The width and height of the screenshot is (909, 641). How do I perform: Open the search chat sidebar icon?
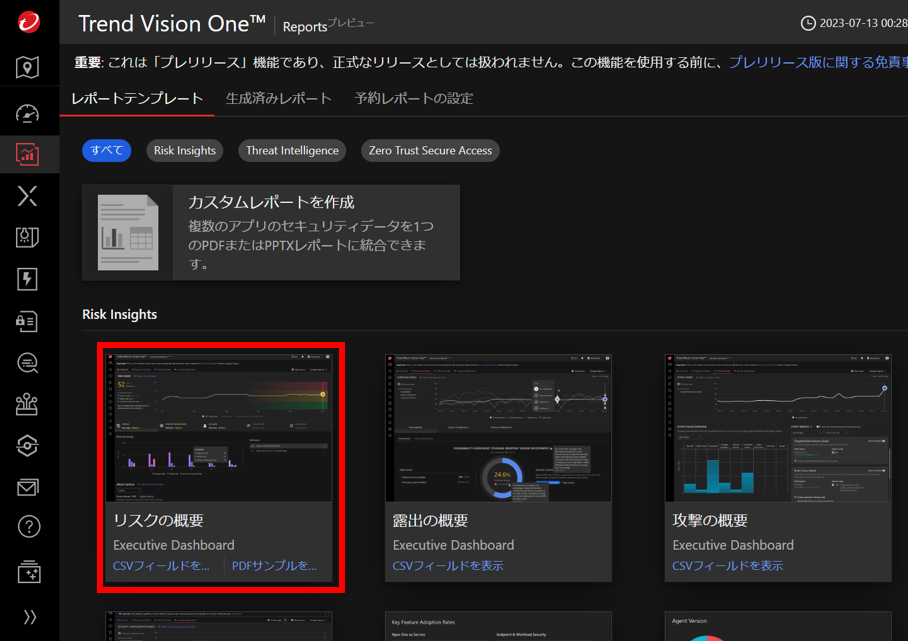[x=27, y=363]
